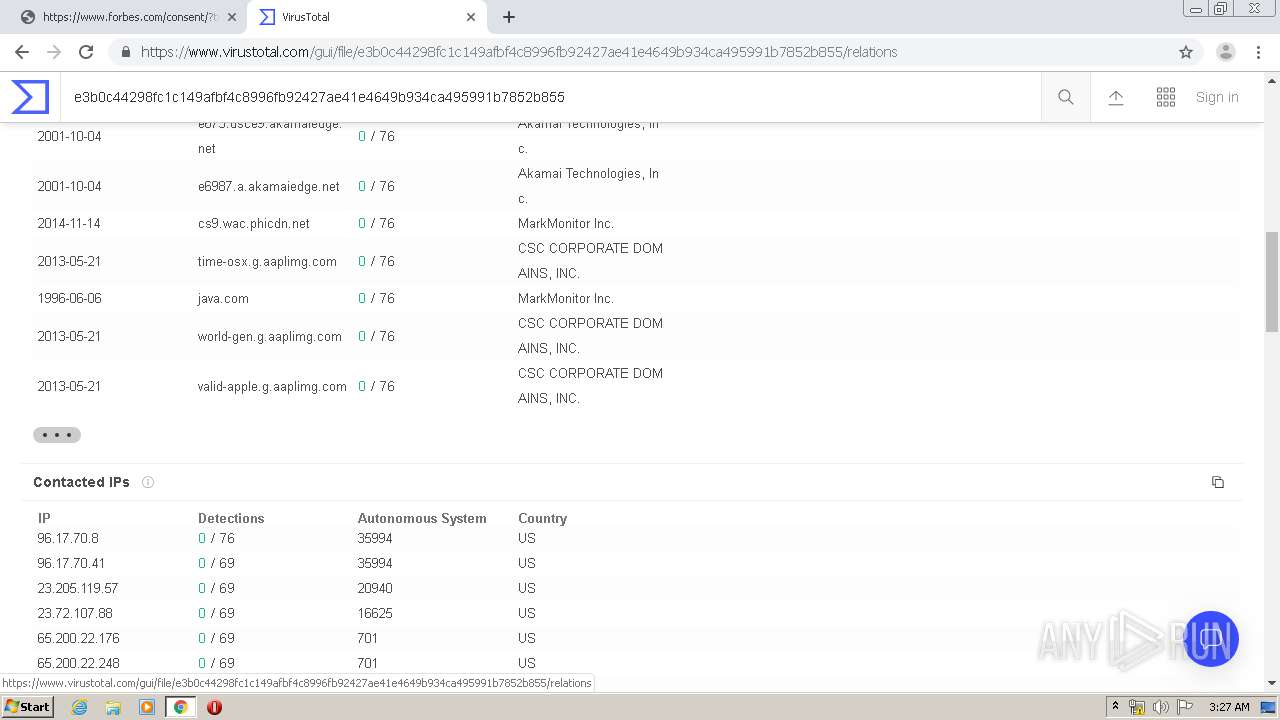The width and height of the screenshot is (1280, 720).
Task: Click the action center flag icon
Action: click(x=1185, y=707)
